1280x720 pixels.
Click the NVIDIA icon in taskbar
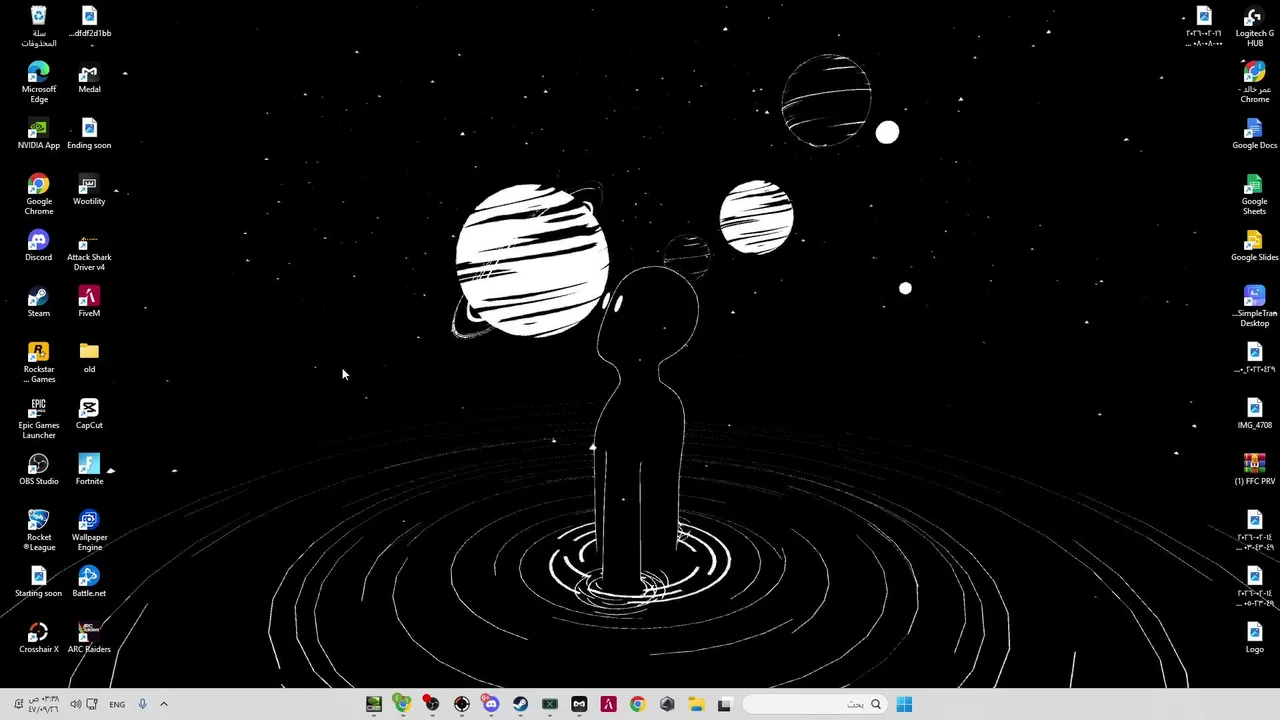[x=373, y=704]
